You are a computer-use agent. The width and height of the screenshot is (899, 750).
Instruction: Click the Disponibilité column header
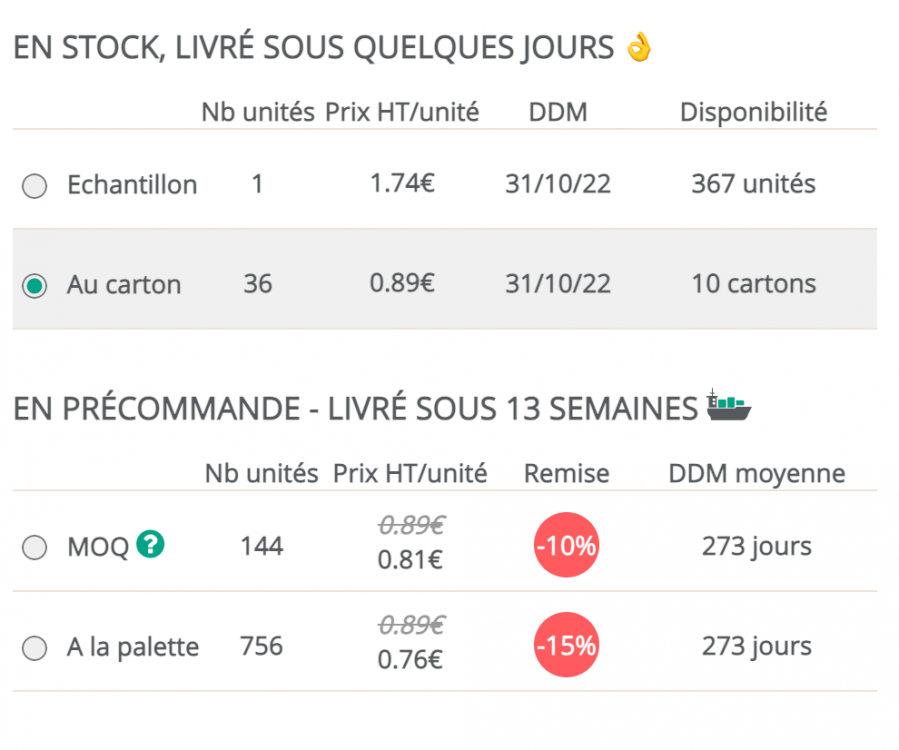coord(753,112)
